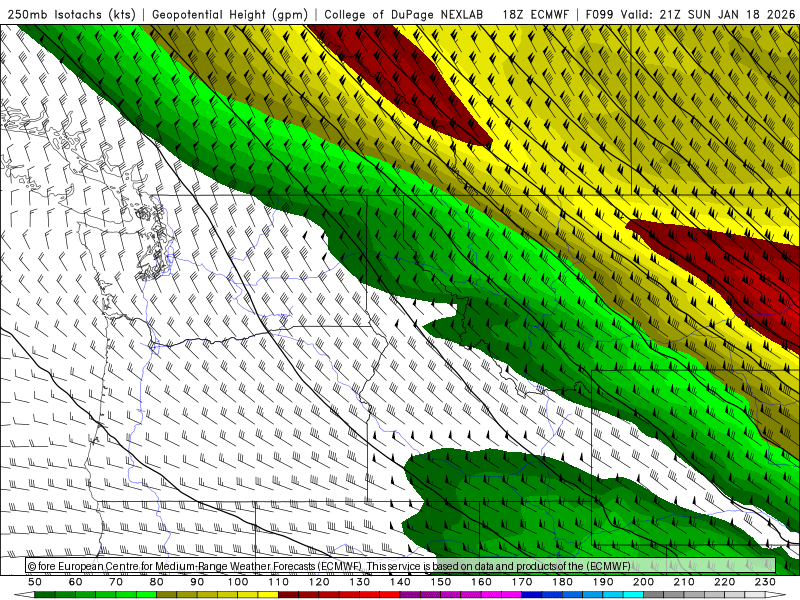Click the "F099" forecast hour text
Image resolution: width=800 pixels, height=600 pixels.
pos(600,15)
